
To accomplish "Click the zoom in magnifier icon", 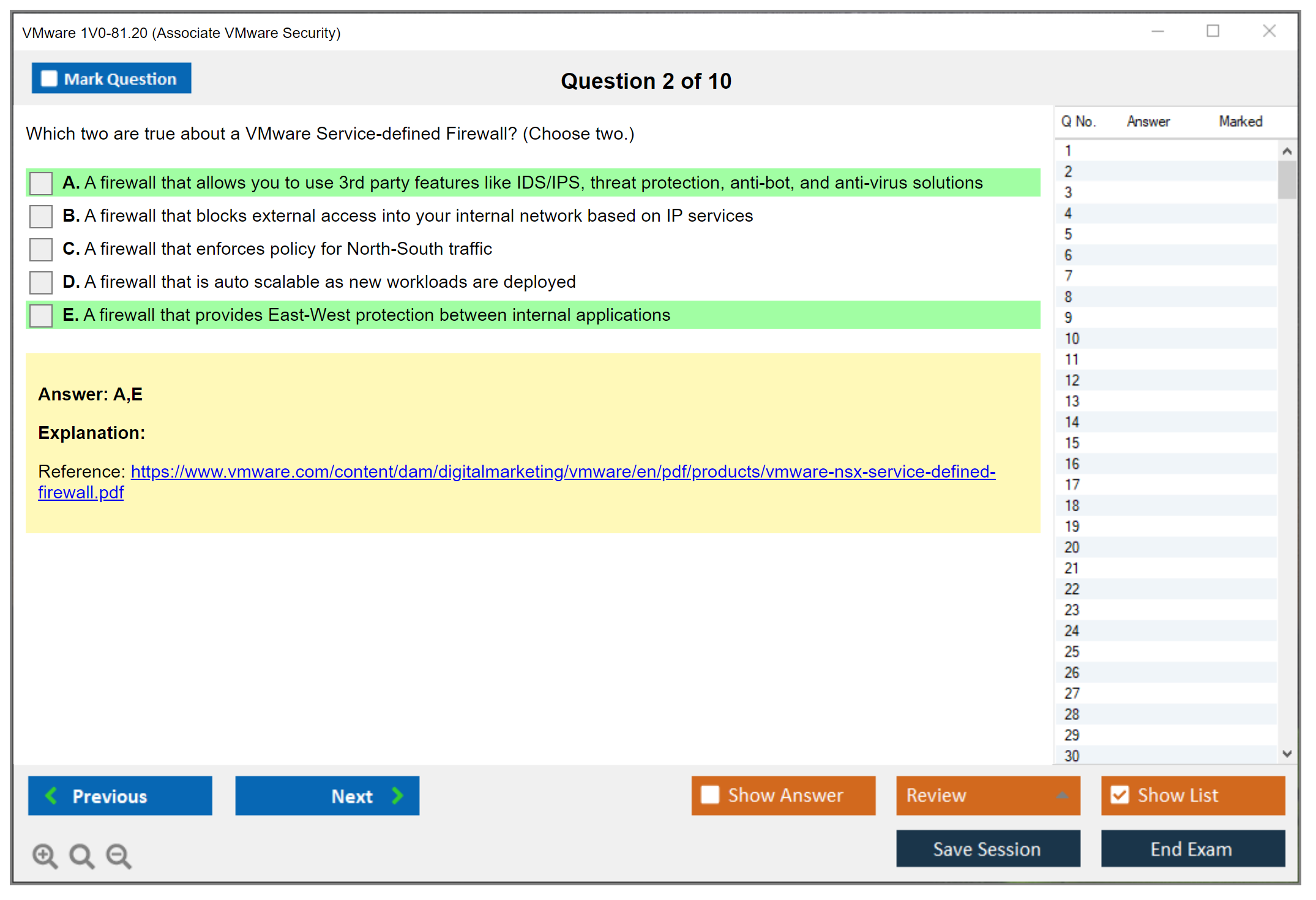I will point(45,855).
